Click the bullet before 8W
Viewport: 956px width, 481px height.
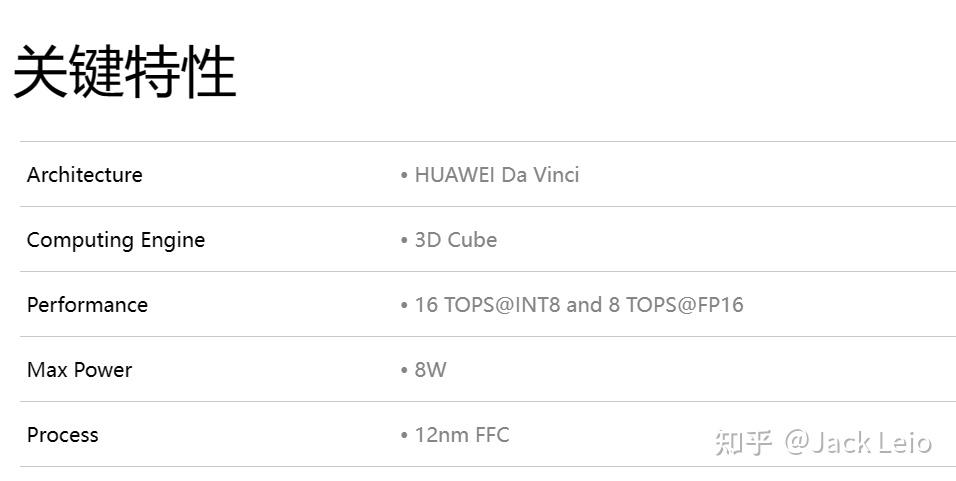click(404, 371)
